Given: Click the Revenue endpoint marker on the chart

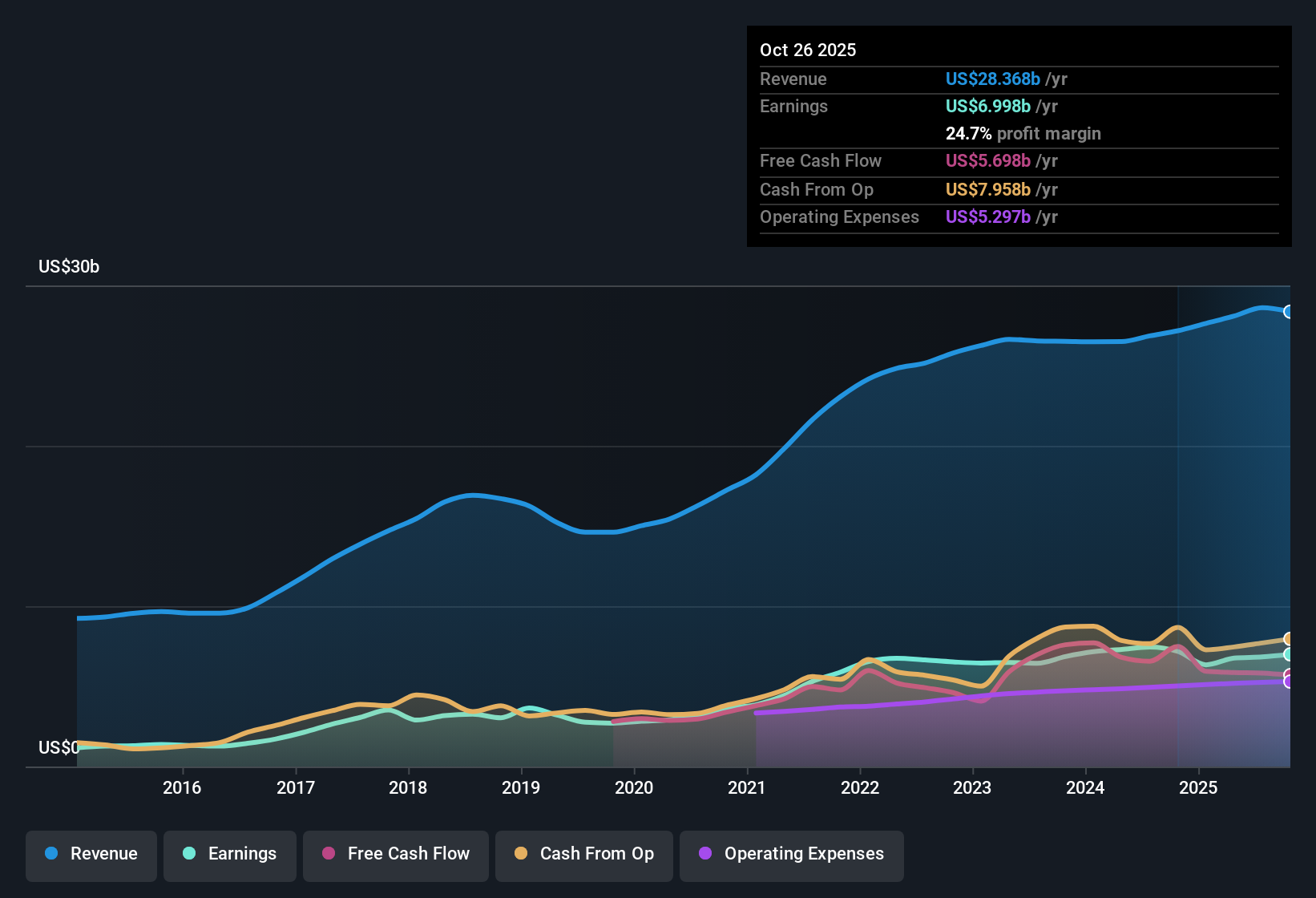Looking at the screenshot, I should (x=1288, y=312).
